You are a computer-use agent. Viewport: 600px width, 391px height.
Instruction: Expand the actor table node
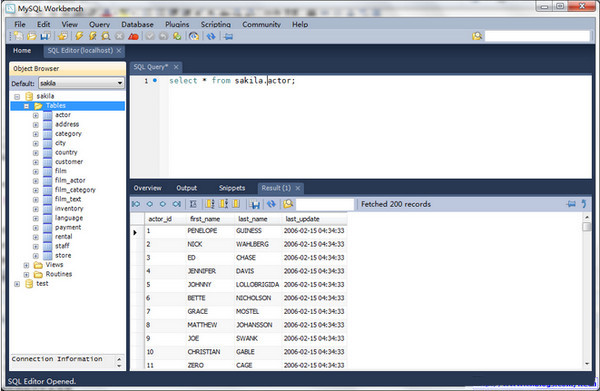point(36,115)
